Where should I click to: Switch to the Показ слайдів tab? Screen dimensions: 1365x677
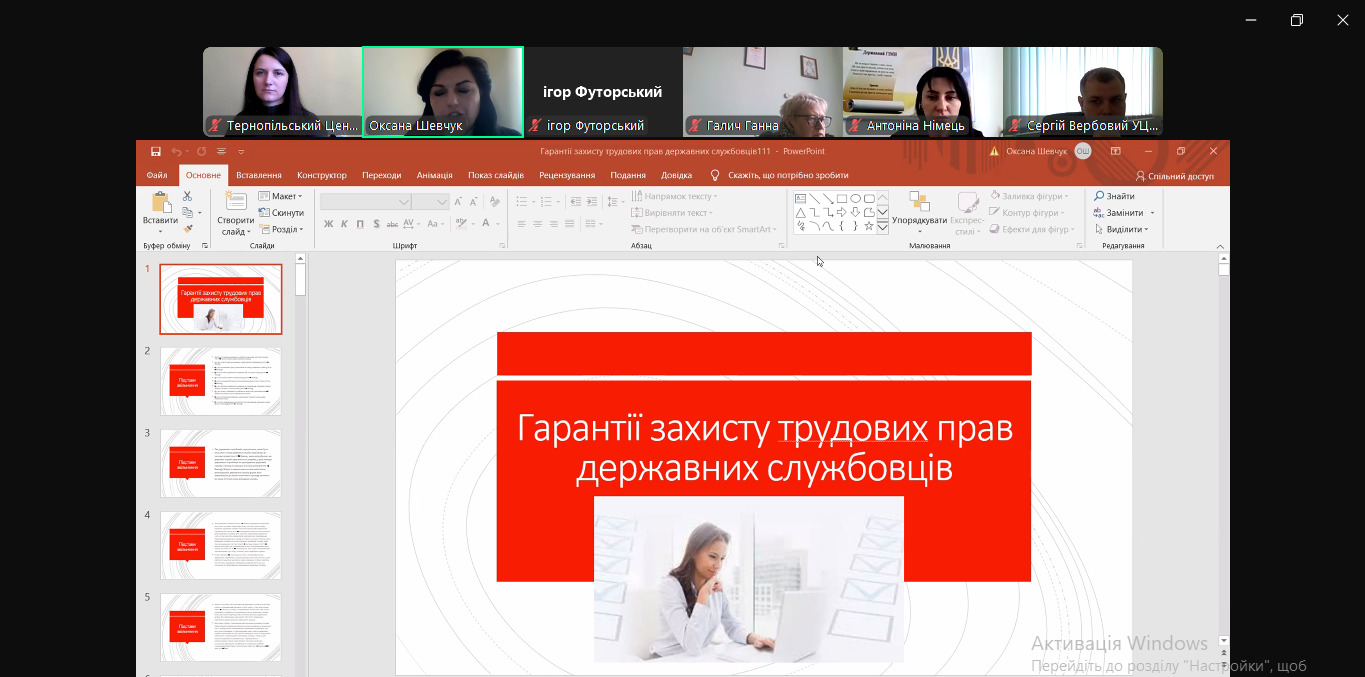tap(495, 175)
